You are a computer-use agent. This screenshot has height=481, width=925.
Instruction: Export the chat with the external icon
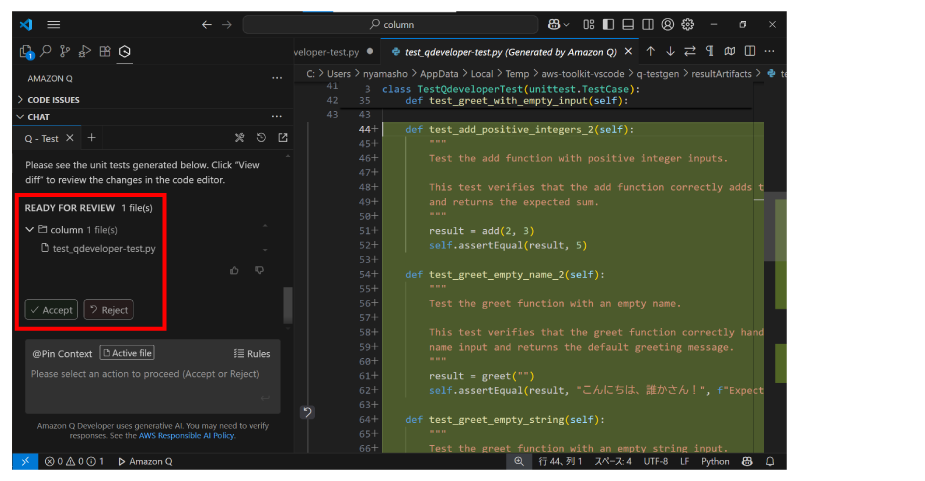coord(283,138)
